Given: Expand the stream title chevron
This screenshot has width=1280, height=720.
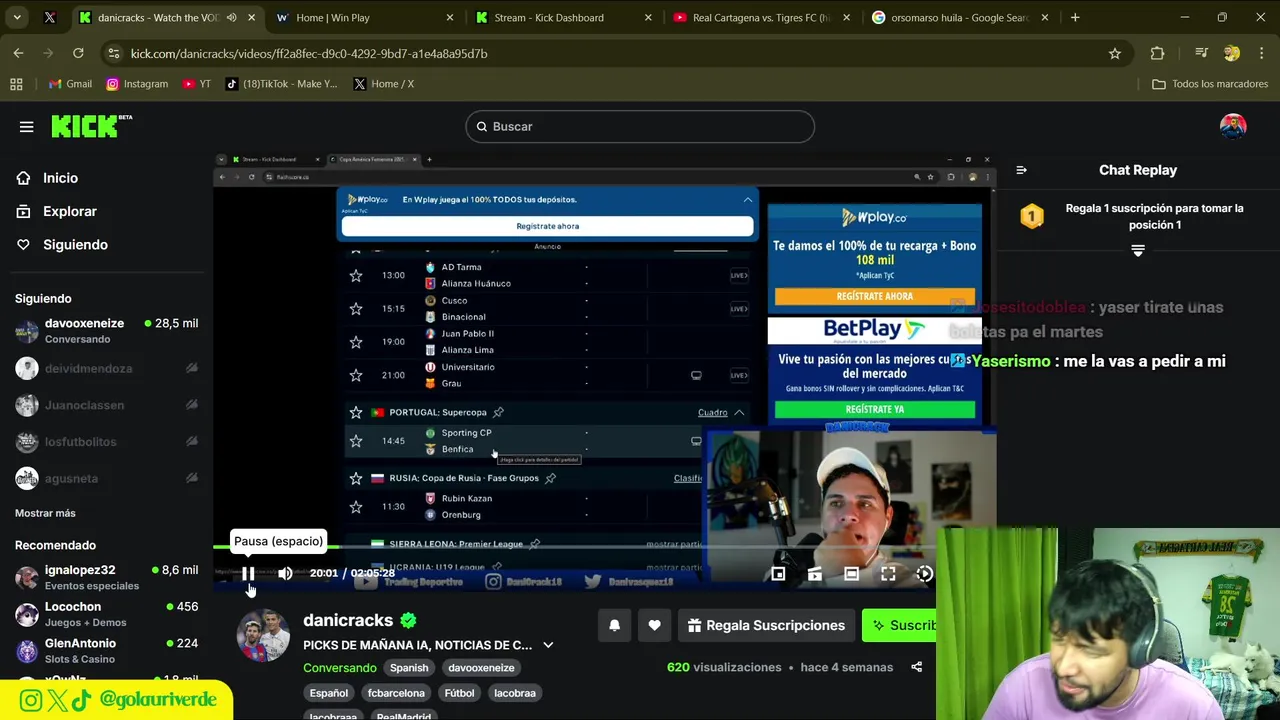Looking at the screenshot, I should 548,646.
